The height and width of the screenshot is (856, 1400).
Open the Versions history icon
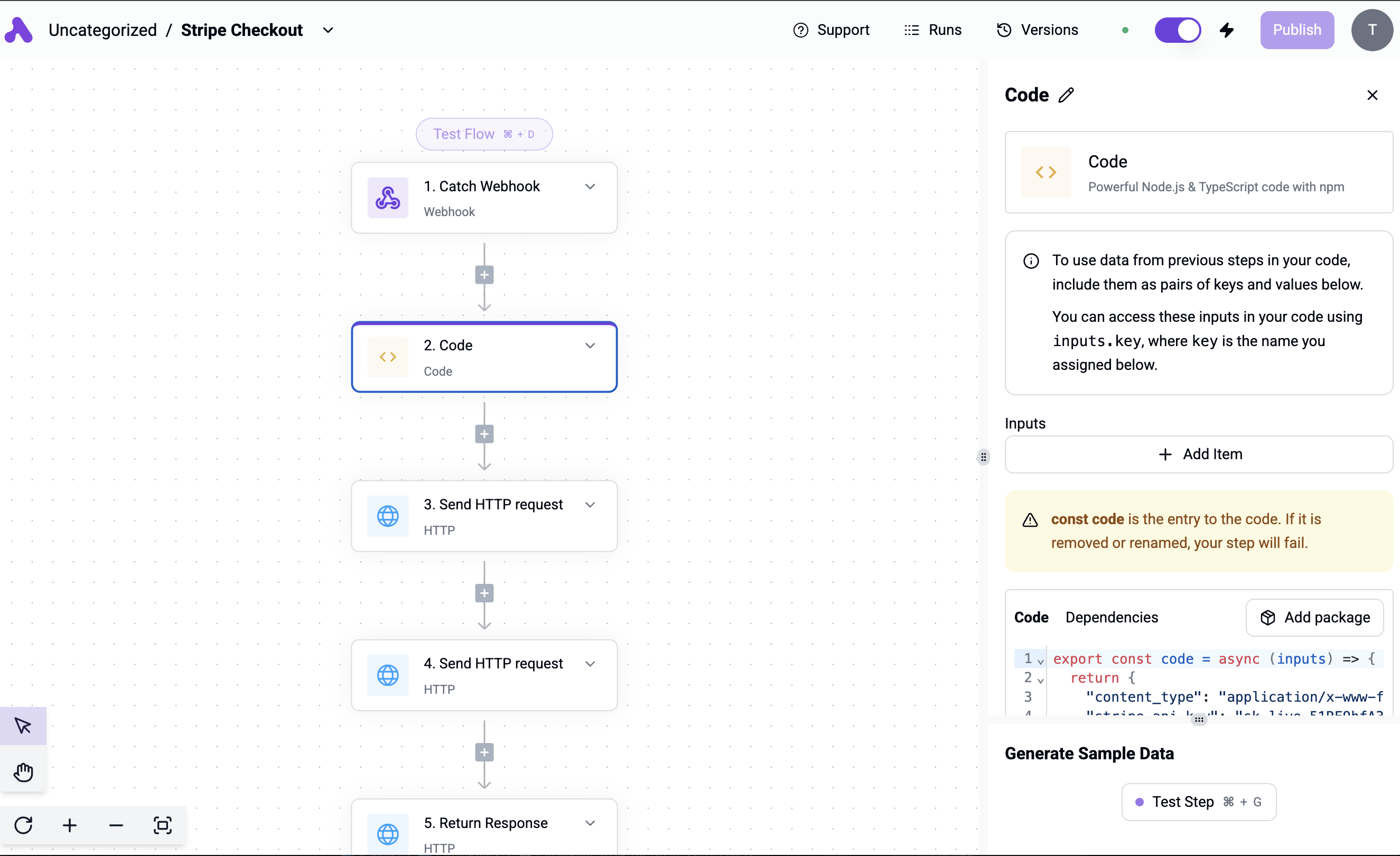pos(1004,30)
